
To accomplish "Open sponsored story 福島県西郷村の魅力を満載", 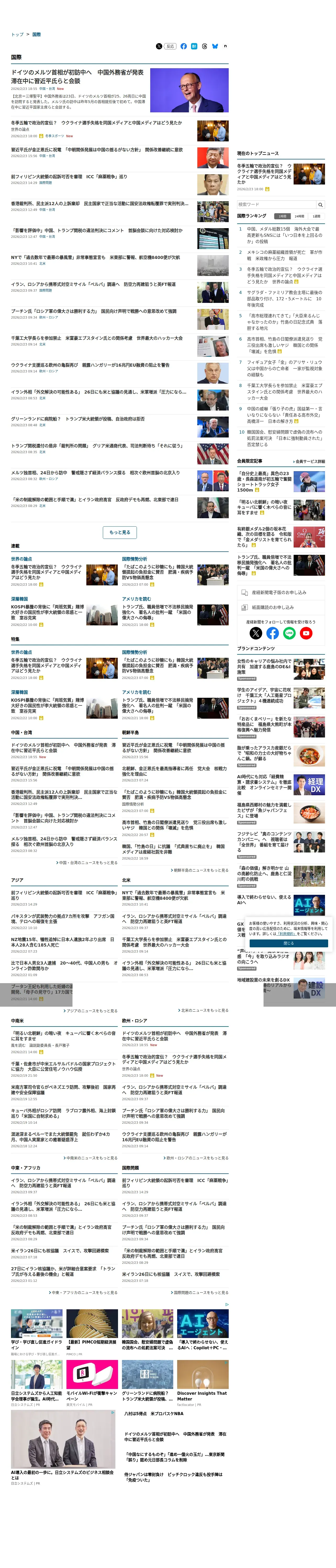I will pos(264,811).
